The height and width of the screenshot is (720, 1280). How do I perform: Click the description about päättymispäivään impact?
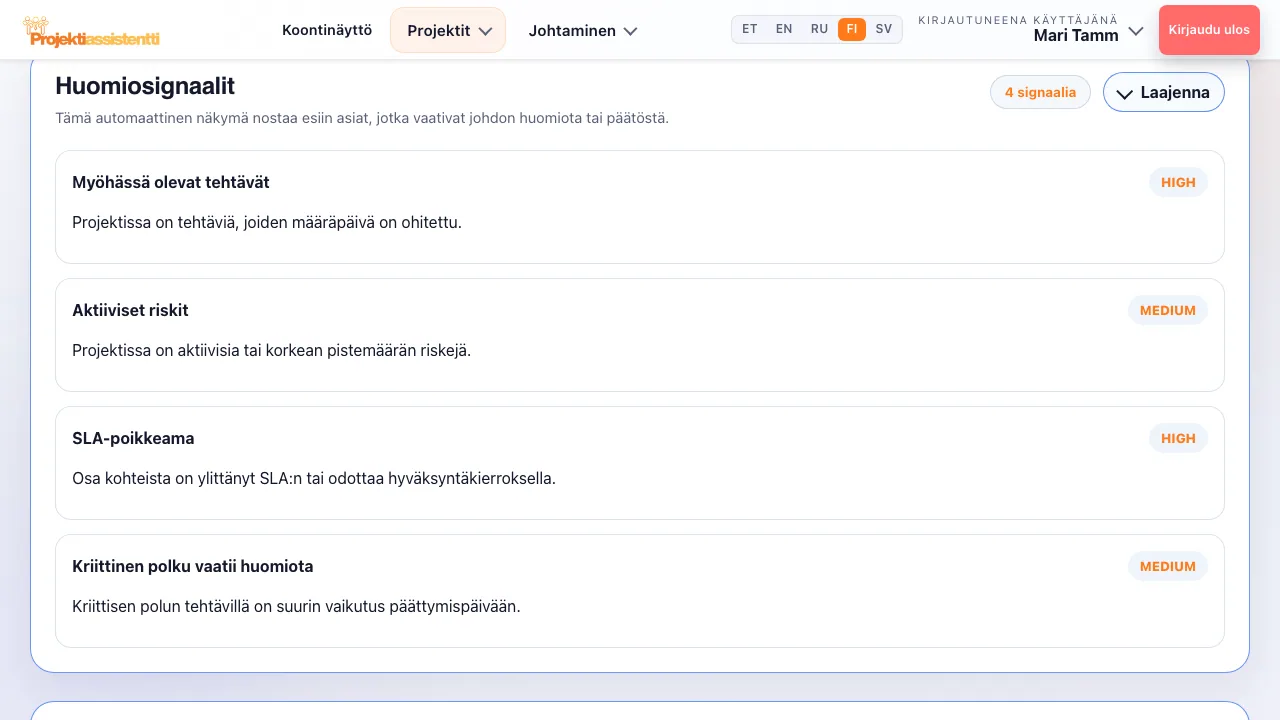(x=297, y=606)
